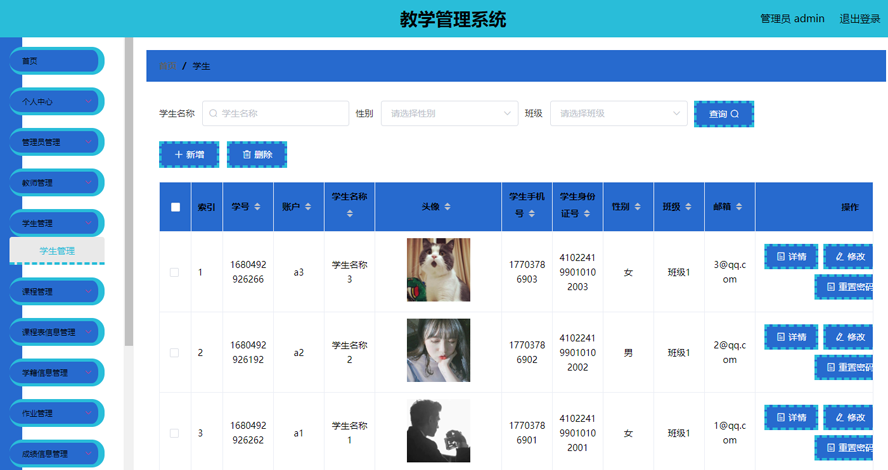
Task: Click 修改 for student a3
Action: tap(848, 257)
